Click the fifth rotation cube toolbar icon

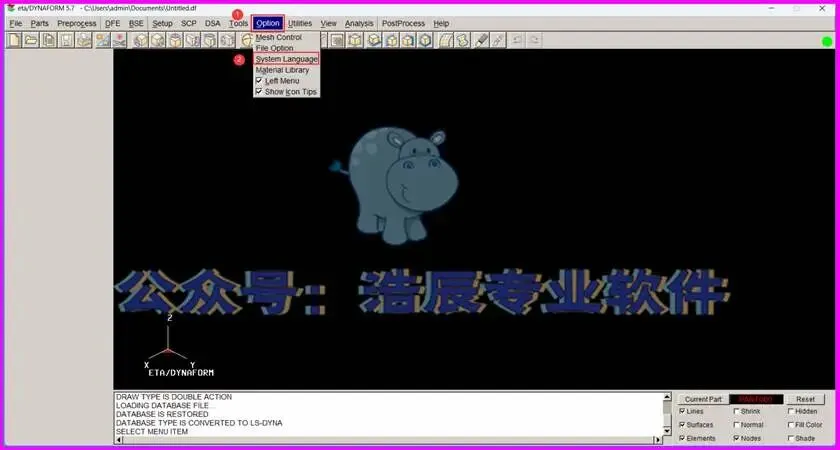(210, 40)
